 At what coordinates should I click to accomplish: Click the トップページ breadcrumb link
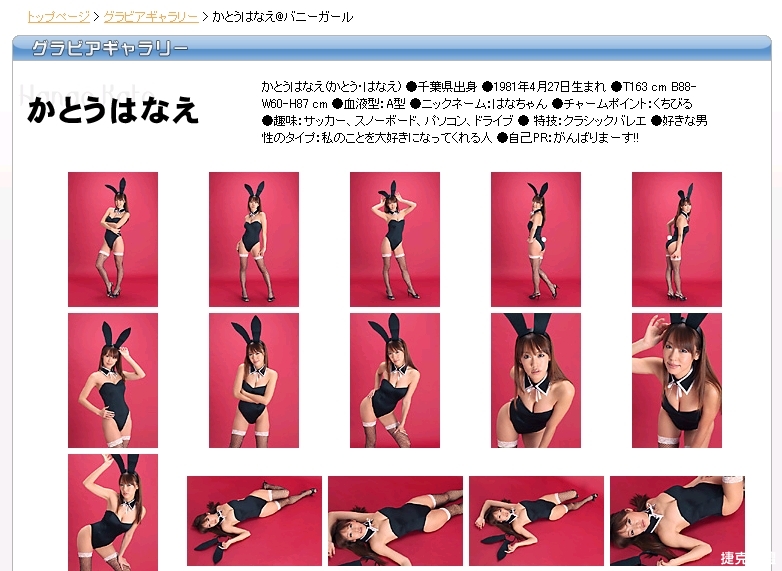pyautogui.click(x=58, y=17)
